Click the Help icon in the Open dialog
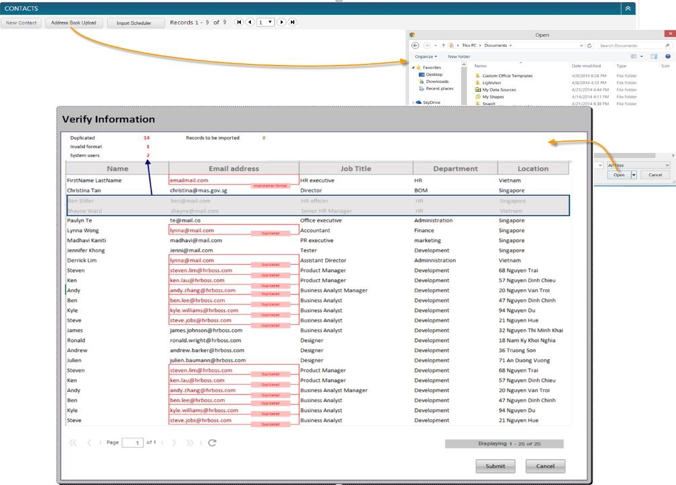676x485 pixels. coord(668,56)
